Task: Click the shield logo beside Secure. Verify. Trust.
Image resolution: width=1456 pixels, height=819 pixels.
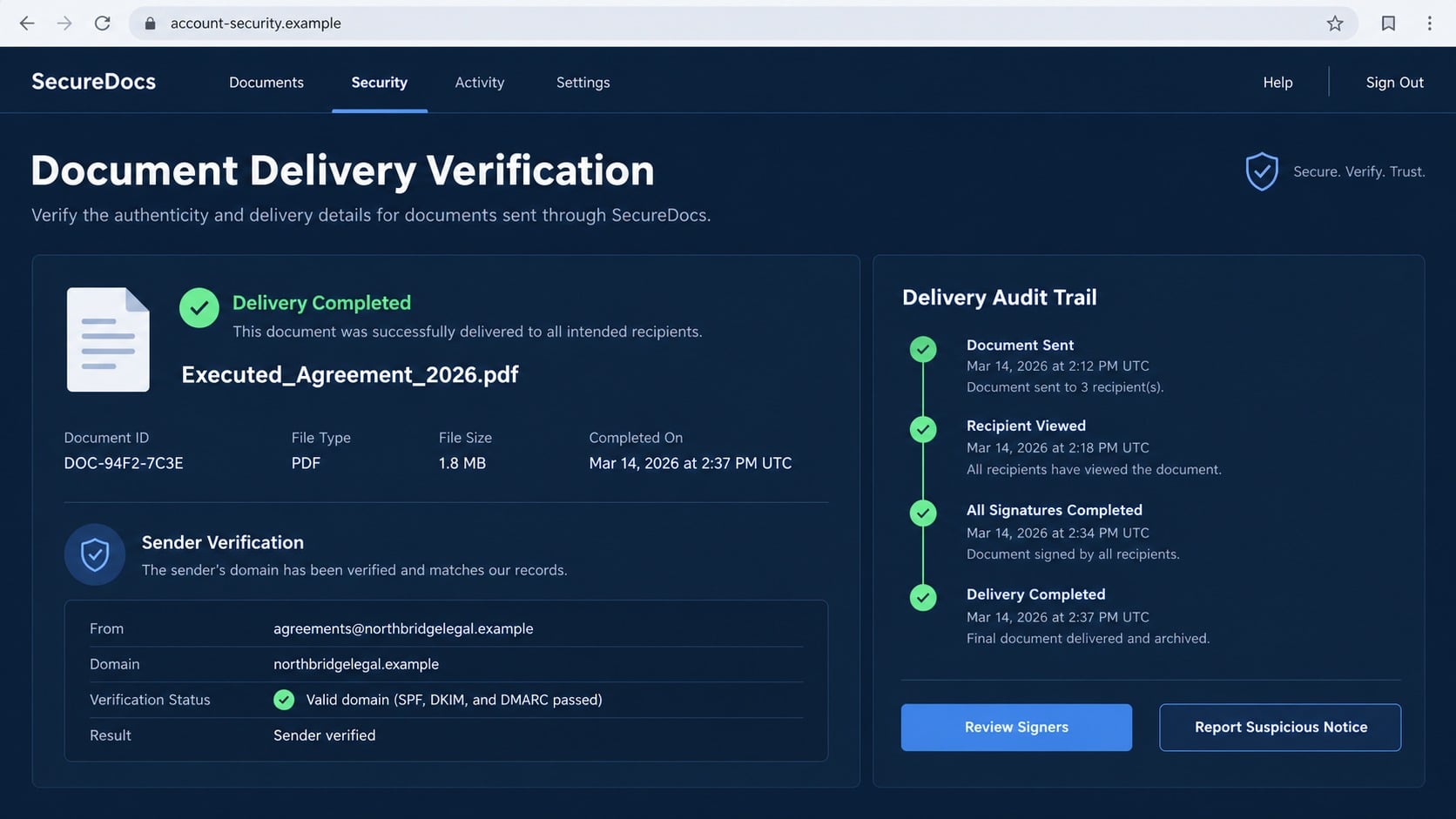Action: (x=1262, y=171)
